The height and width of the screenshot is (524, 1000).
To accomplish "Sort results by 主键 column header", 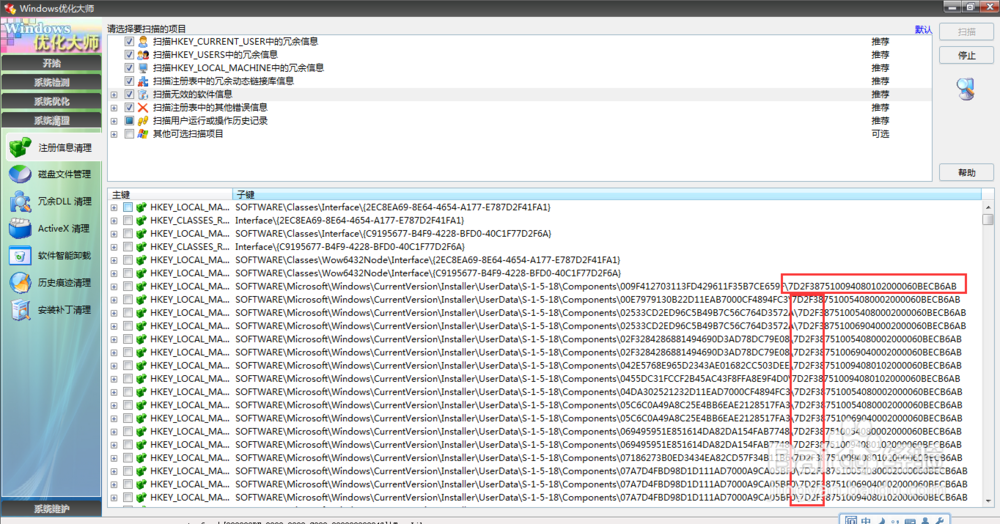I will click(170, 194).
